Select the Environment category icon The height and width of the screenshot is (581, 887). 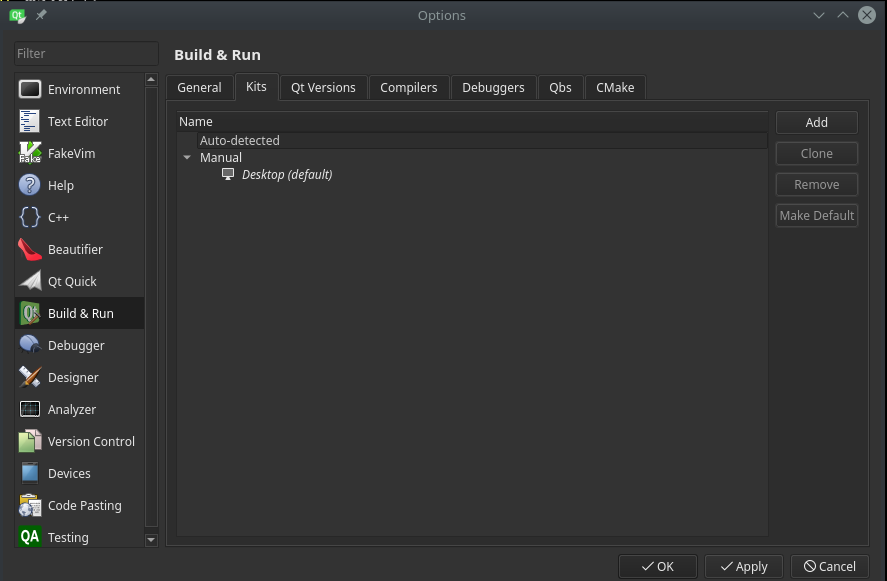point(30,89)
